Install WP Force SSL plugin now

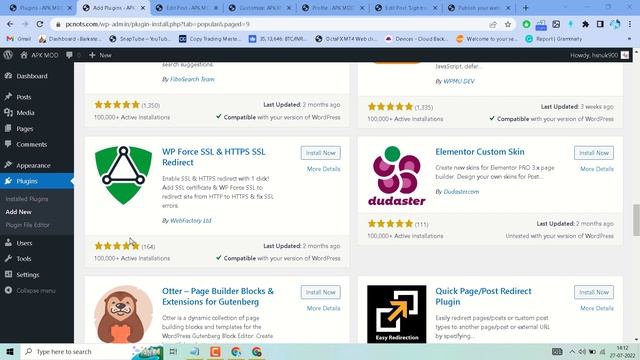pos(320,153)
